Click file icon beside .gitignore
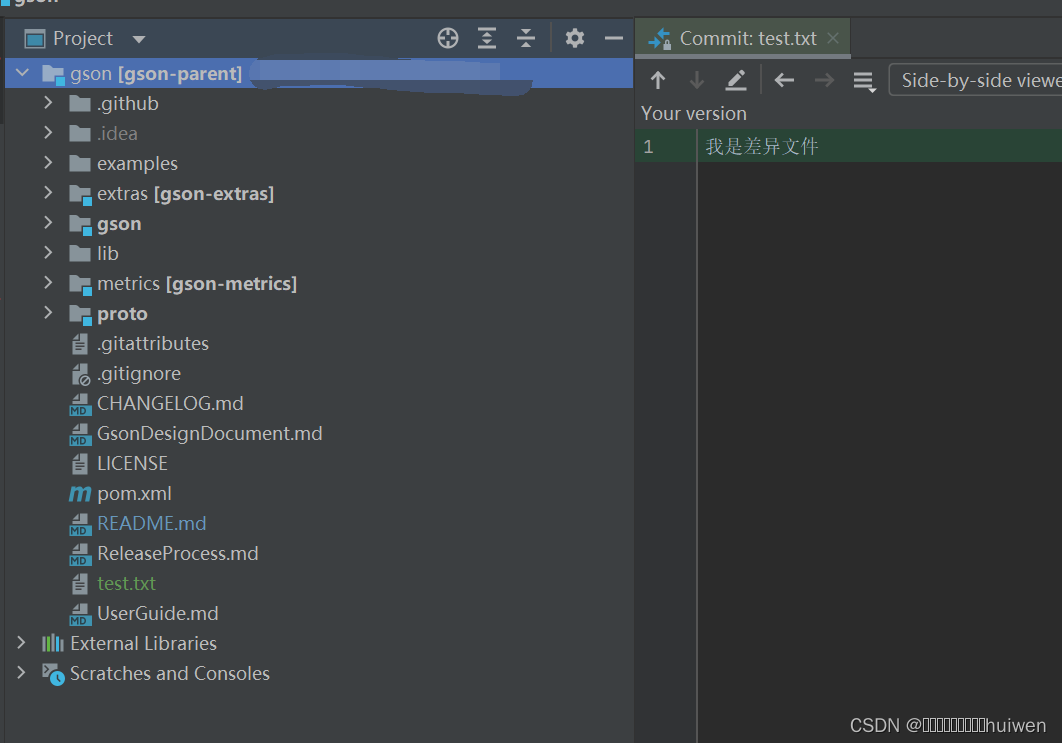Screen dimensions: 1062x743 (81, 374)
